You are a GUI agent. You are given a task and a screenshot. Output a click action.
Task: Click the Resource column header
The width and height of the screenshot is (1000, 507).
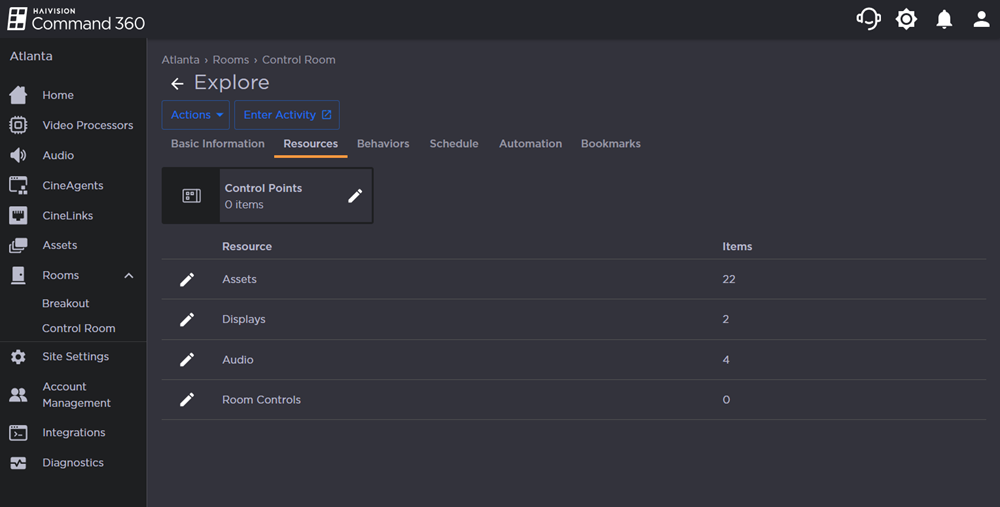[247, 247]
